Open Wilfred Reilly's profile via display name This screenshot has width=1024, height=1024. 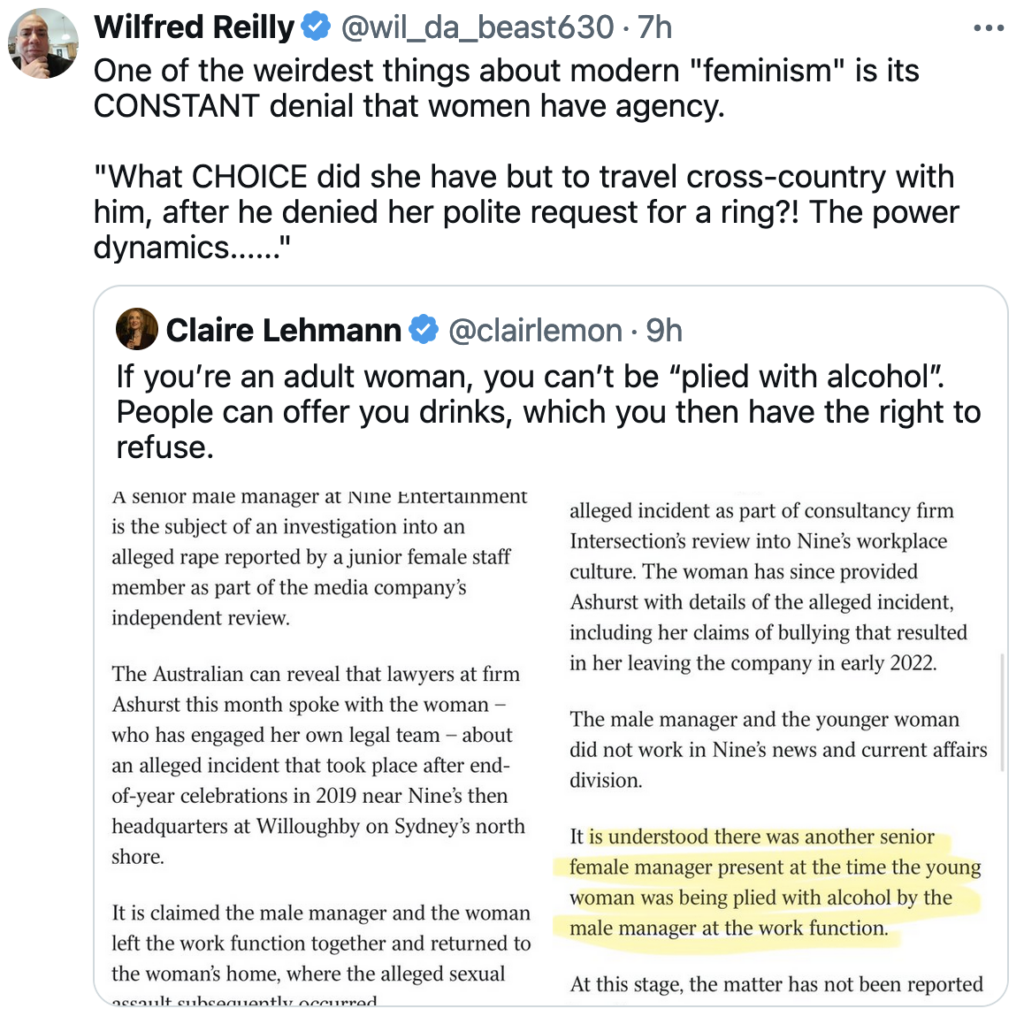coord(194,28)
